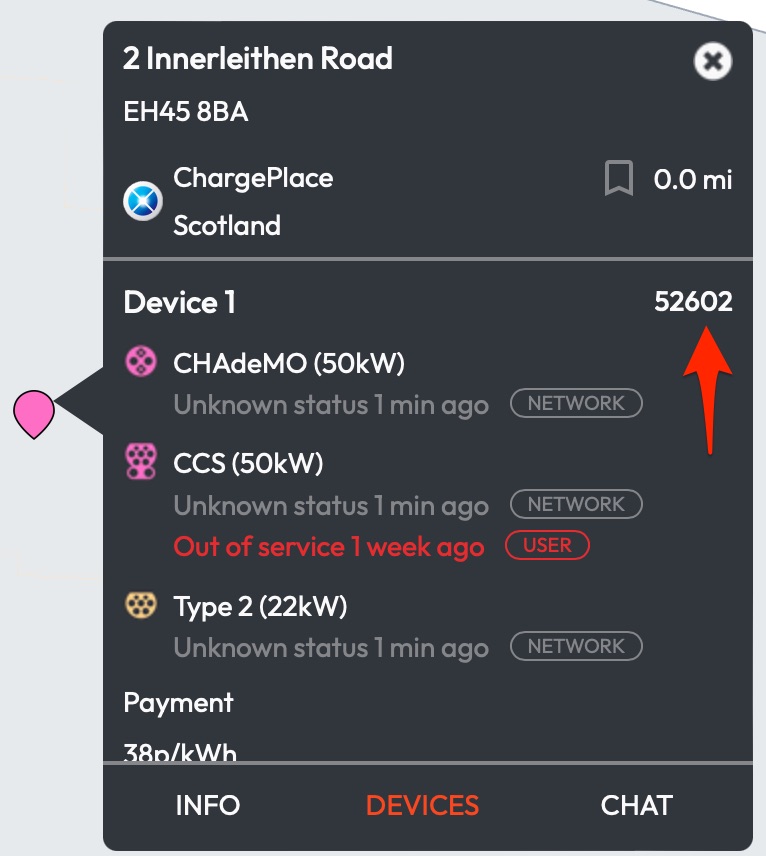The image size is (766, 856).
Task: Click NETWORK badge beside CHAdeMO status
Action: (x=576, y=404)
